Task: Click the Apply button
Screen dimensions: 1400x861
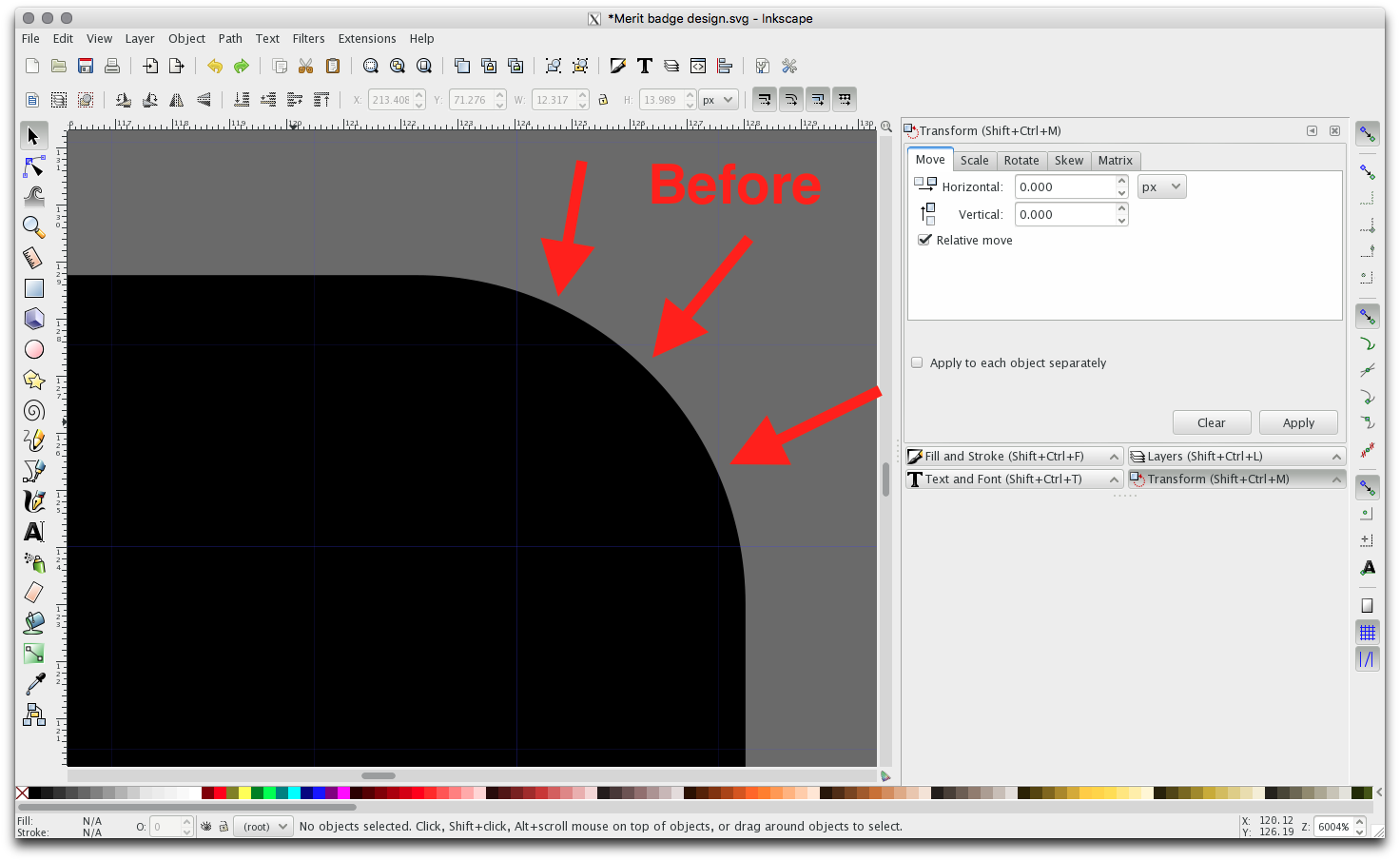Action: [x=1297, y=422]
